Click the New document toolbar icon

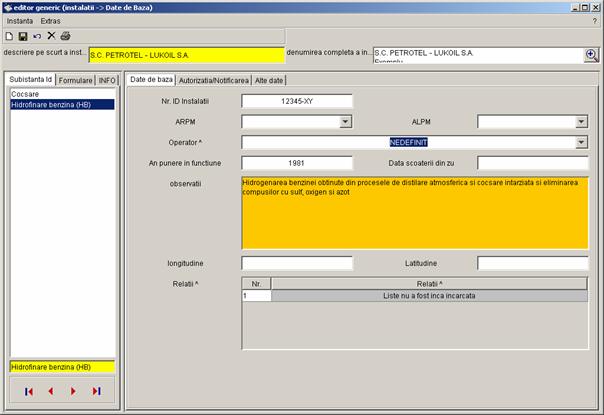[9, 35]
